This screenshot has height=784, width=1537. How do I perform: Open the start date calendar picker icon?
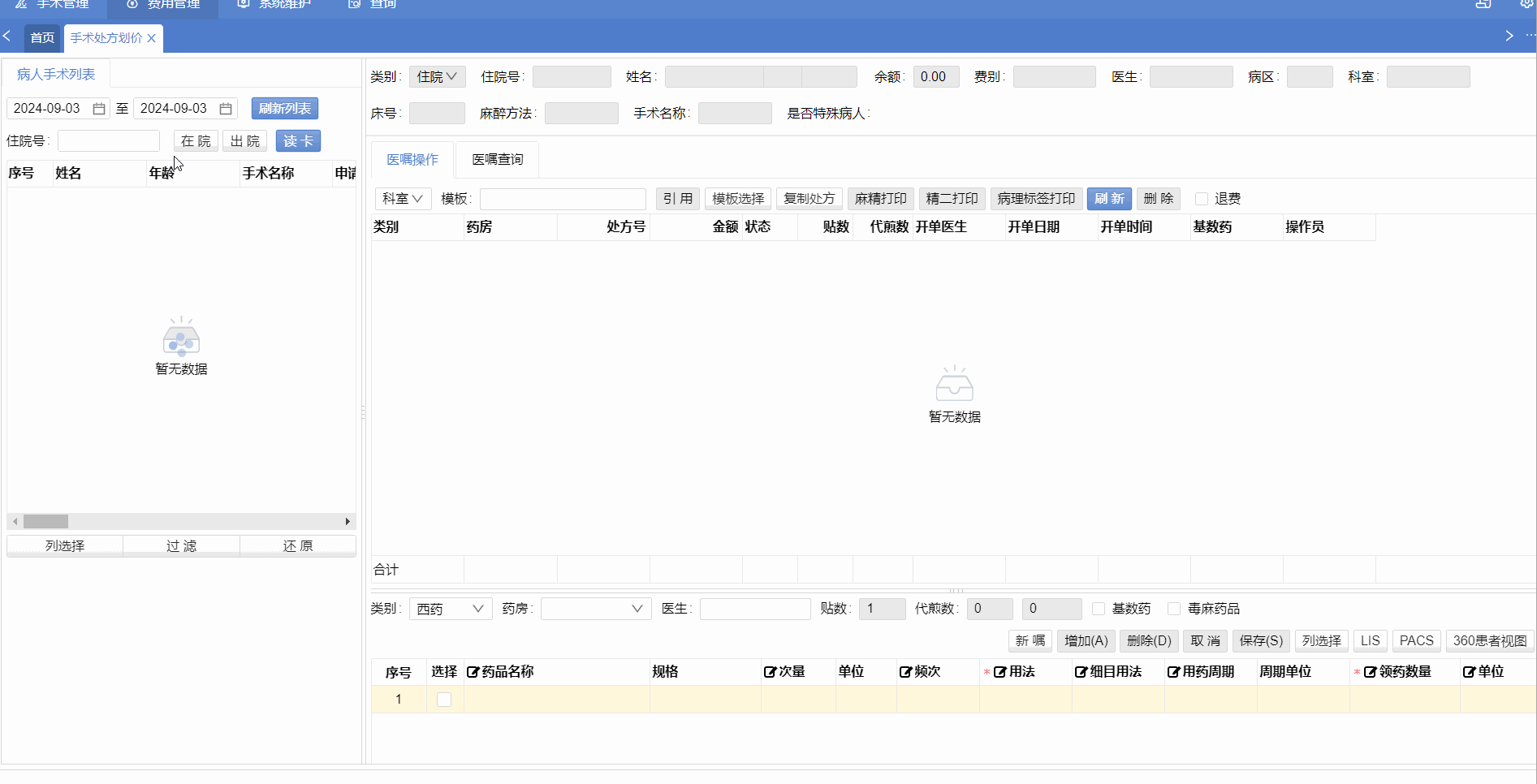(99, 109)
